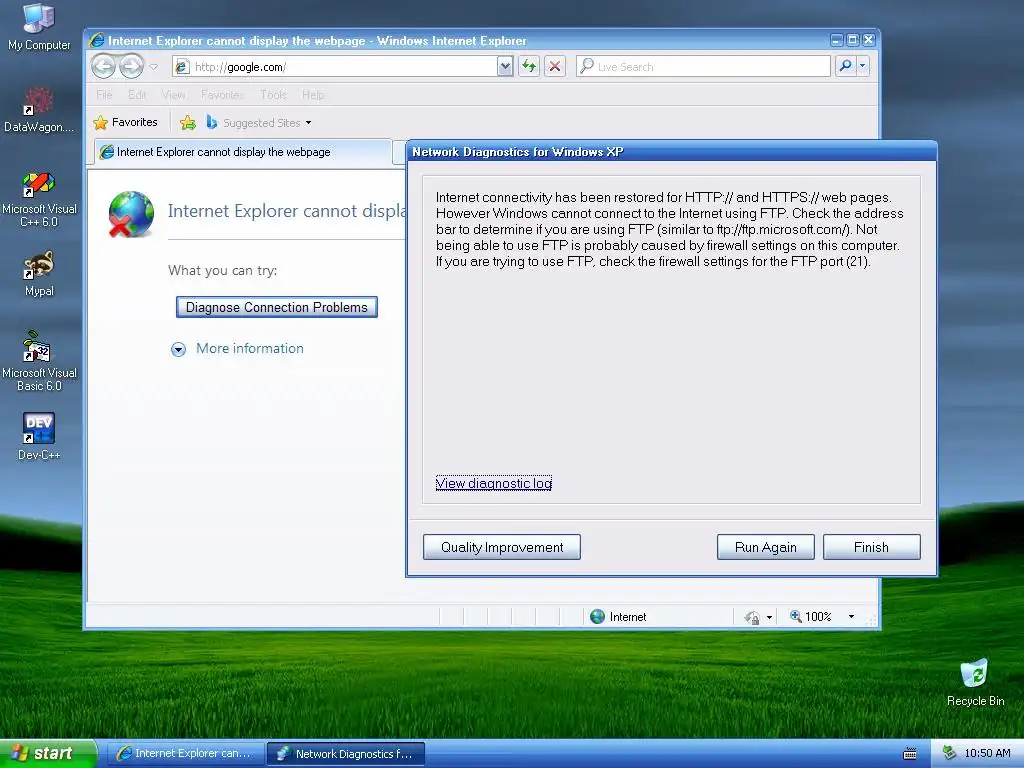Click network connection tray icon
The image size is (1024, 768).
click(x=949, y=753)
